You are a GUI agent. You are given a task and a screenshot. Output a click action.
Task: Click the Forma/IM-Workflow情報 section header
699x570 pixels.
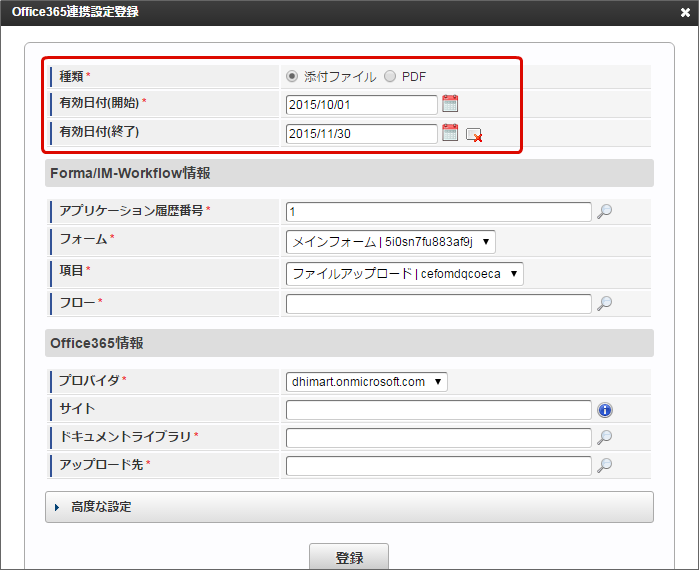coord(349,173)
